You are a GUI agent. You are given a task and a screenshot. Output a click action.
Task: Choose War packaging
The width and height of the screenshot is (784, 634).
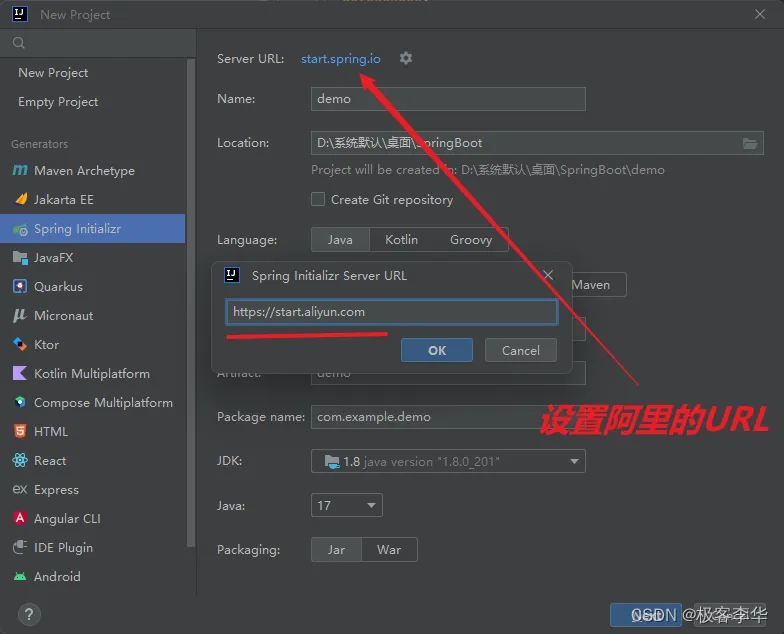(389, 550)
